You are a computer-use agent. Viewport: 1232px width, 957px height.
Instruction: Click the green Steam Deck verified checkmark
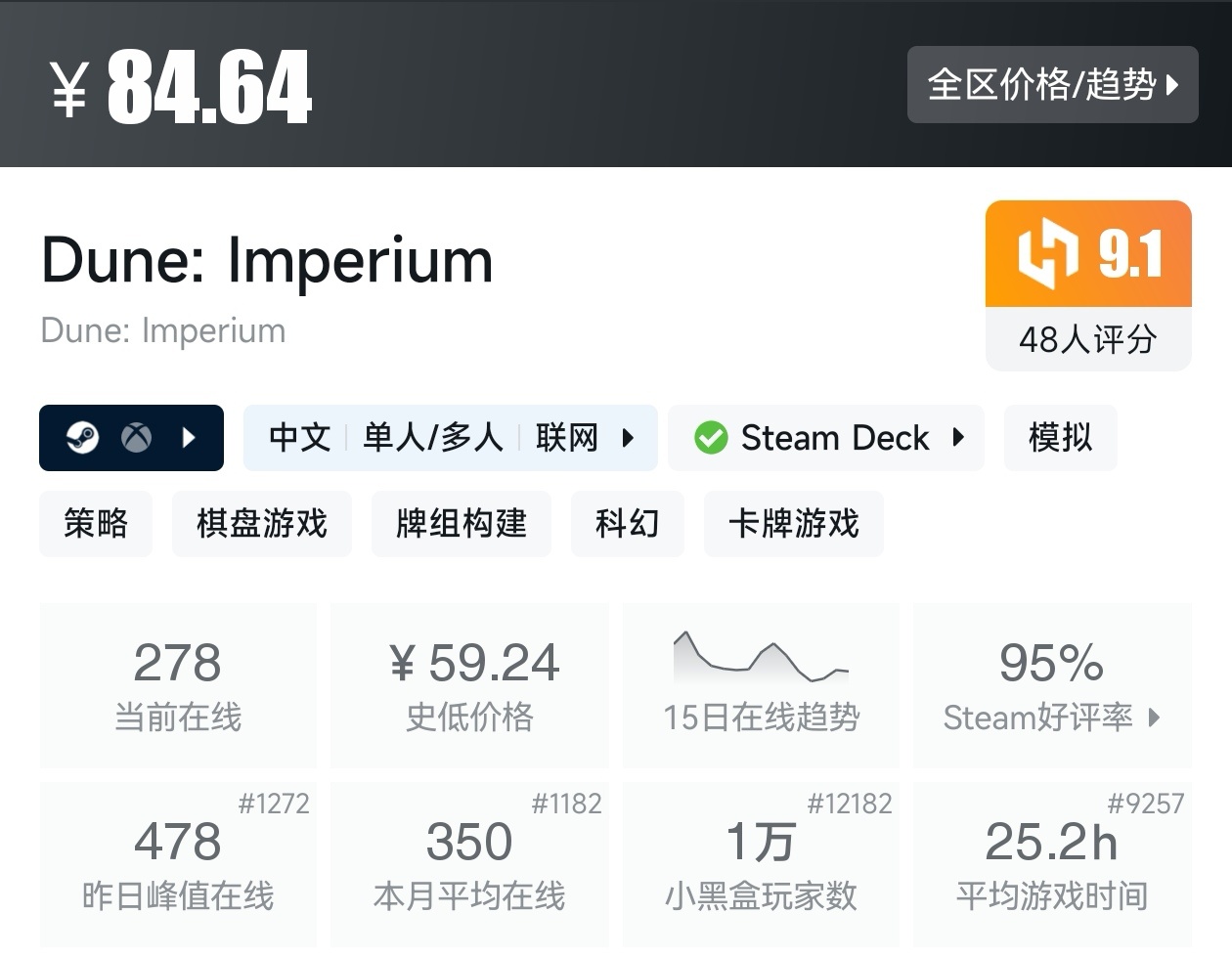(711, 438)
